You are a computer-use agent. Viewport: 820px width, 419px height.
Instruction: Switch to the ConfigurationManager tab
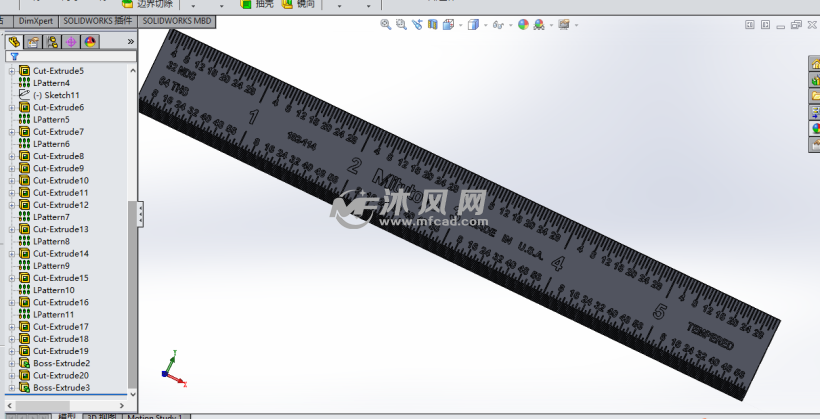click(52, 41)
